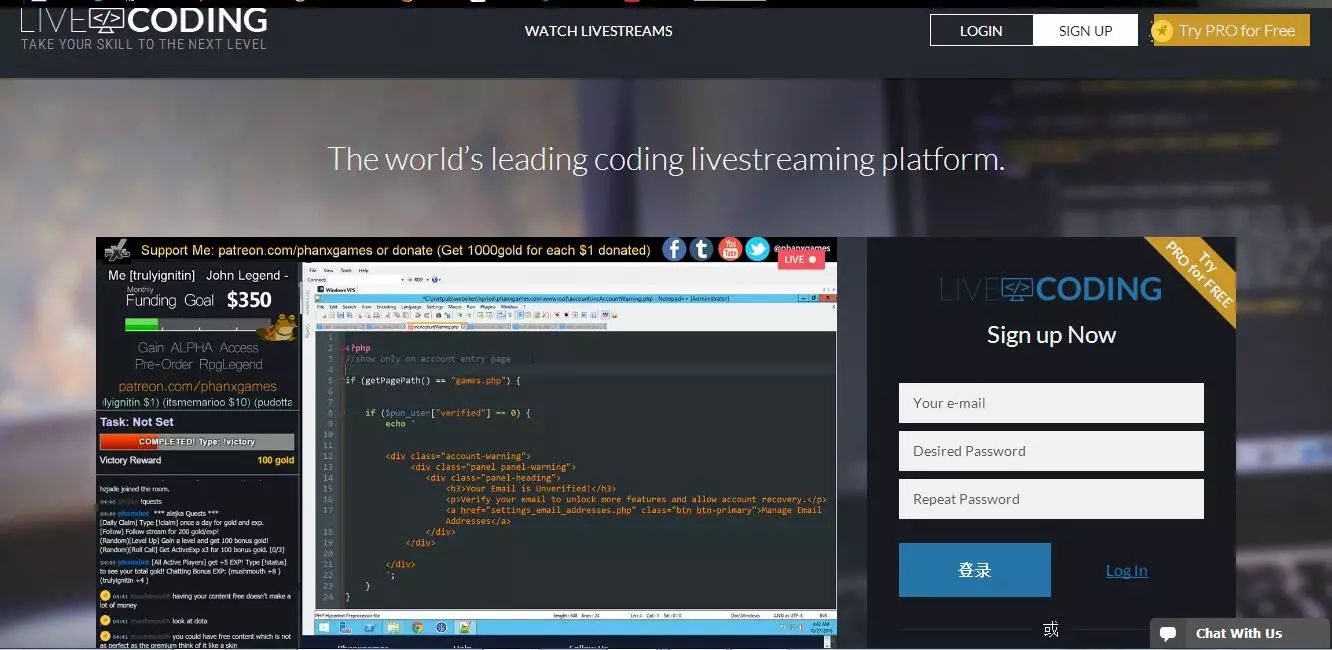Click the Facebook icon in the stream overlay

[675, 249]
